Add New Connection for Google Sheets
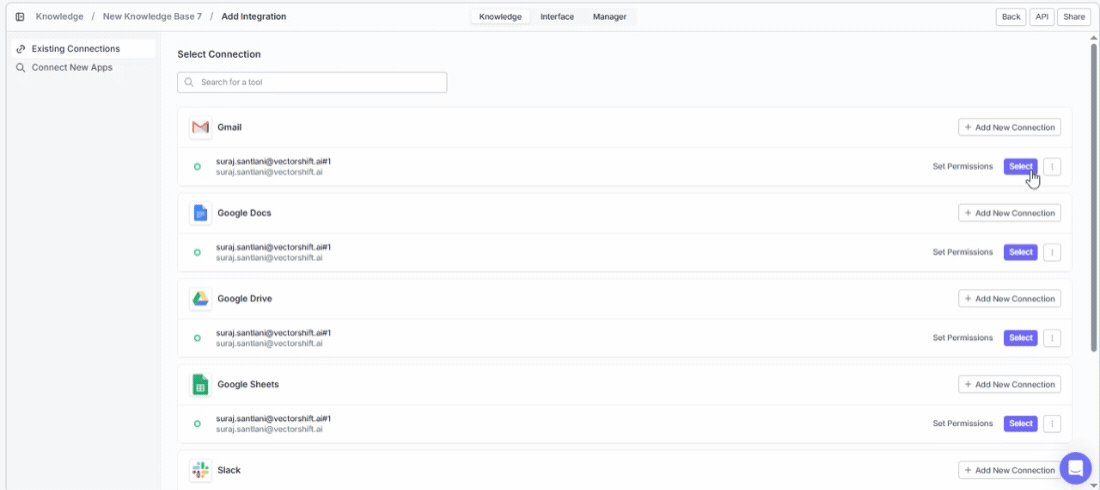1100x490 pixels. (1010, 385)
